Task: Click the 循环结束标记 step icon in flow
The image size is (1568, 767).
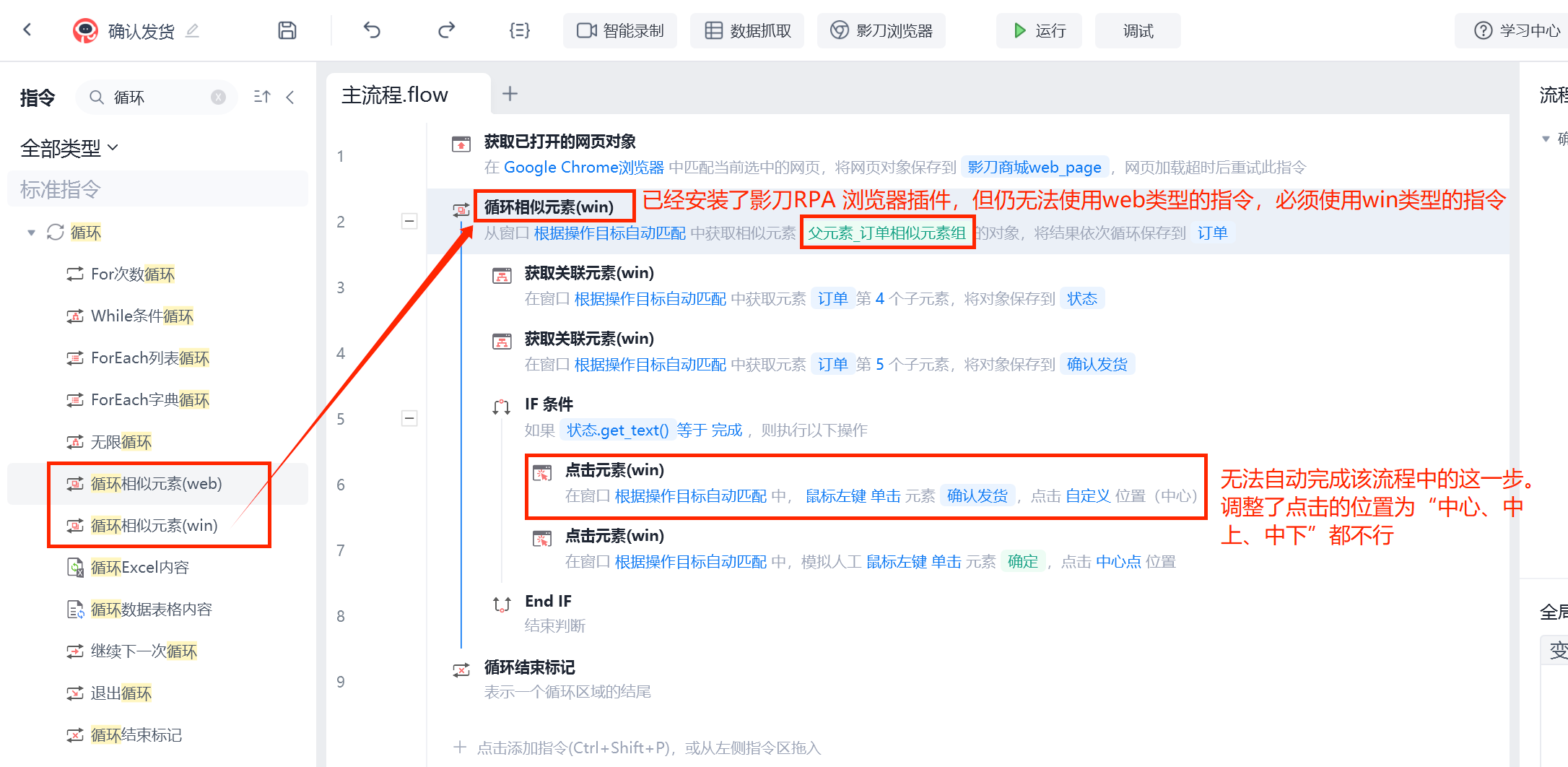Action: [461, 669]
